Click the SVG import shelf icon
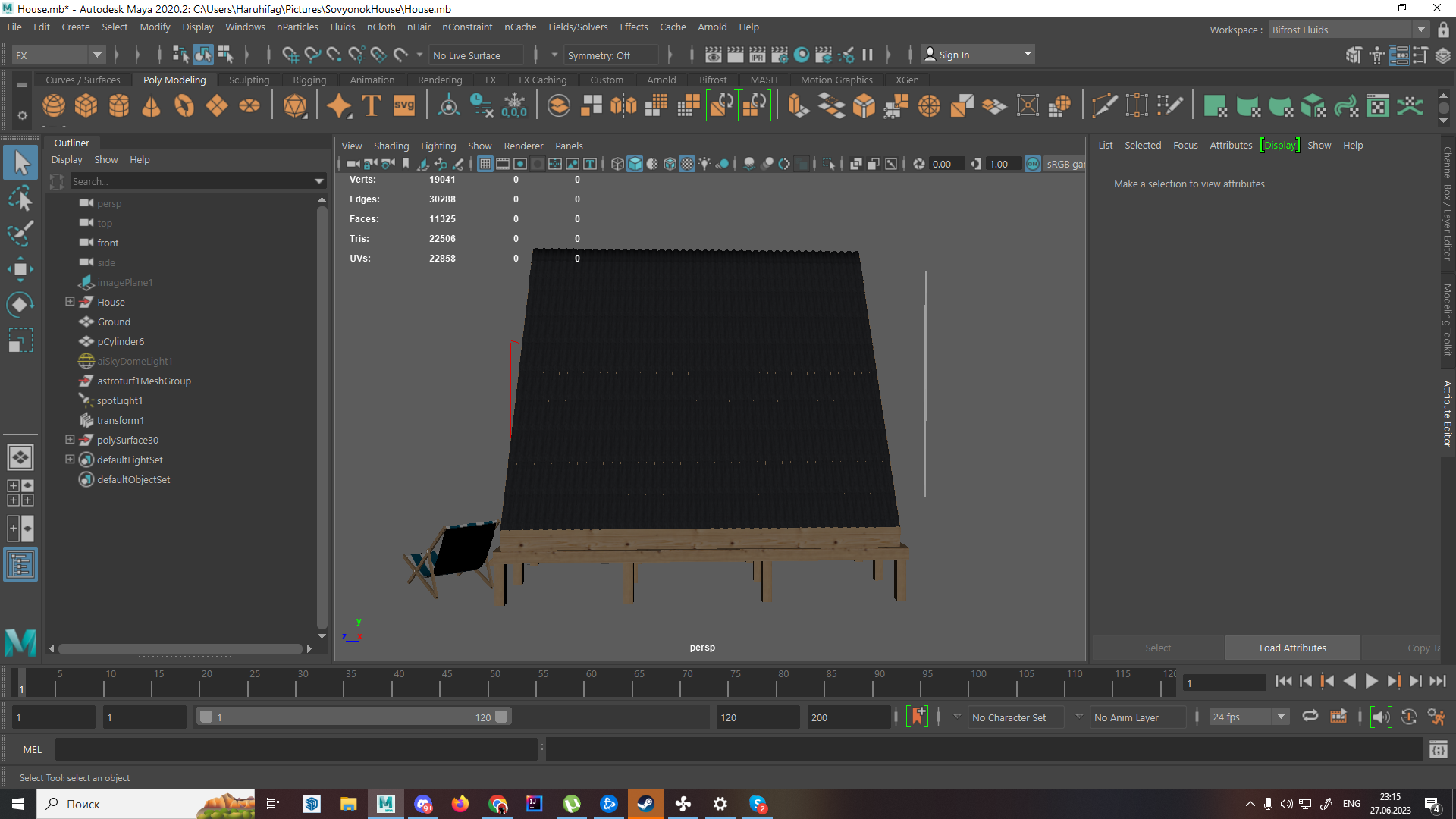Screen dimensions: 1456x819 [403, 105]
